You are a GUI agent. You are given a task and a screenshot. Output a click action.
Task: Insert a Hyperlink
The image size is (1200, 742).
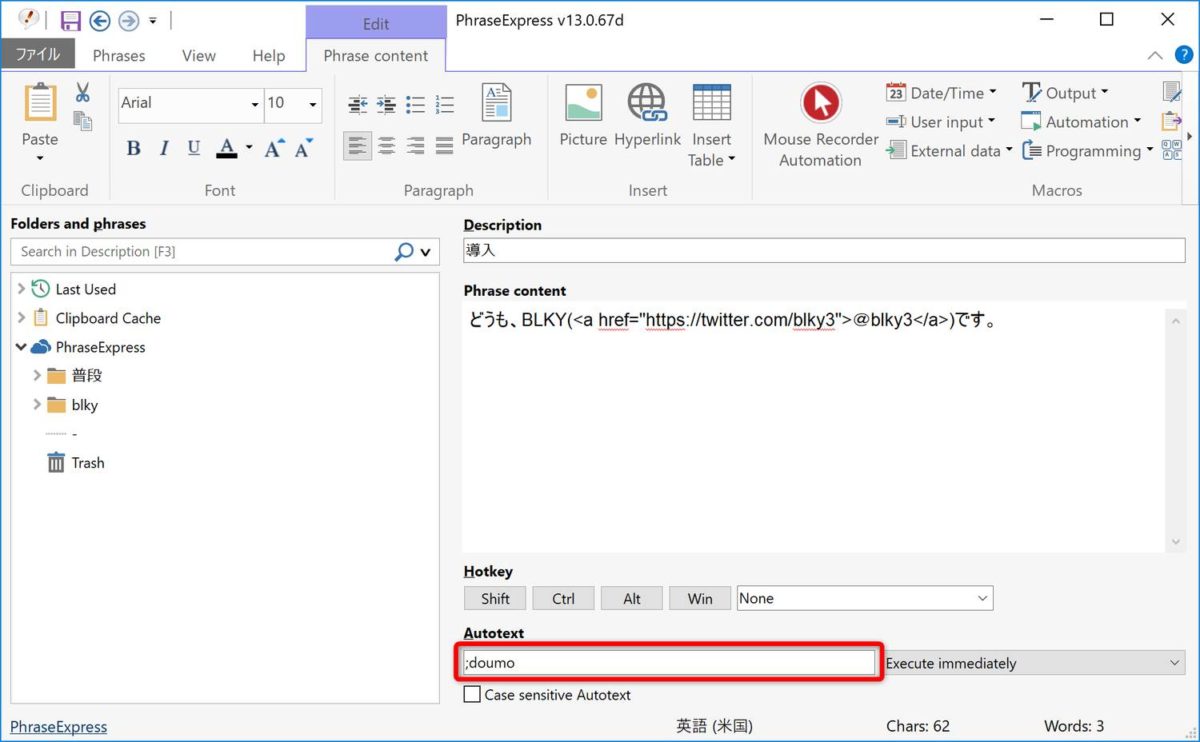[x=647, y=117]
